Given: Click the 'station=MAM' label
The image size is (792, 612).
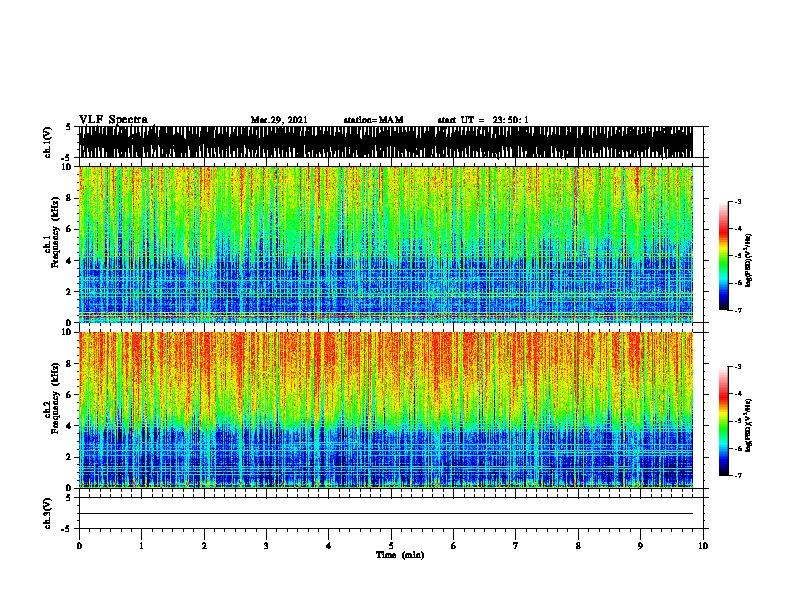Looking at the screenshot, I should pos(373,120).
